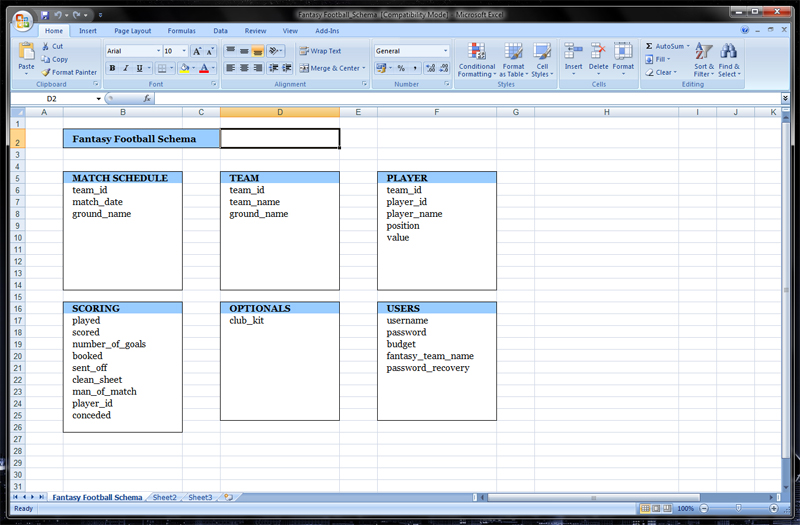Open the Formulas ribbon tab
The width and height of the screenshot is (800, 525).
click(x=182, y=31)
